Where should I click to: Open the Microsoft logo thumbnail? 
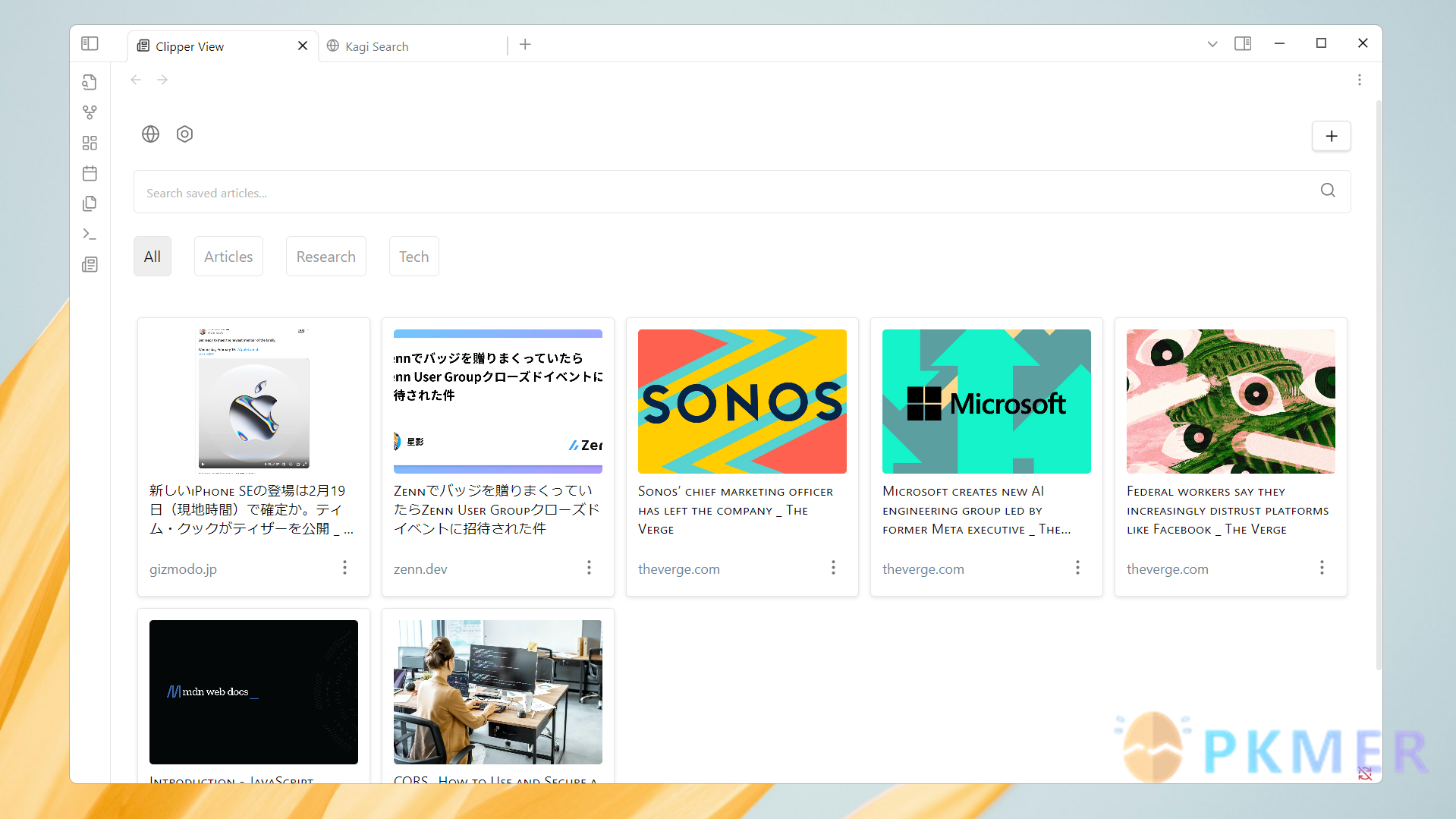pos(986,402)
